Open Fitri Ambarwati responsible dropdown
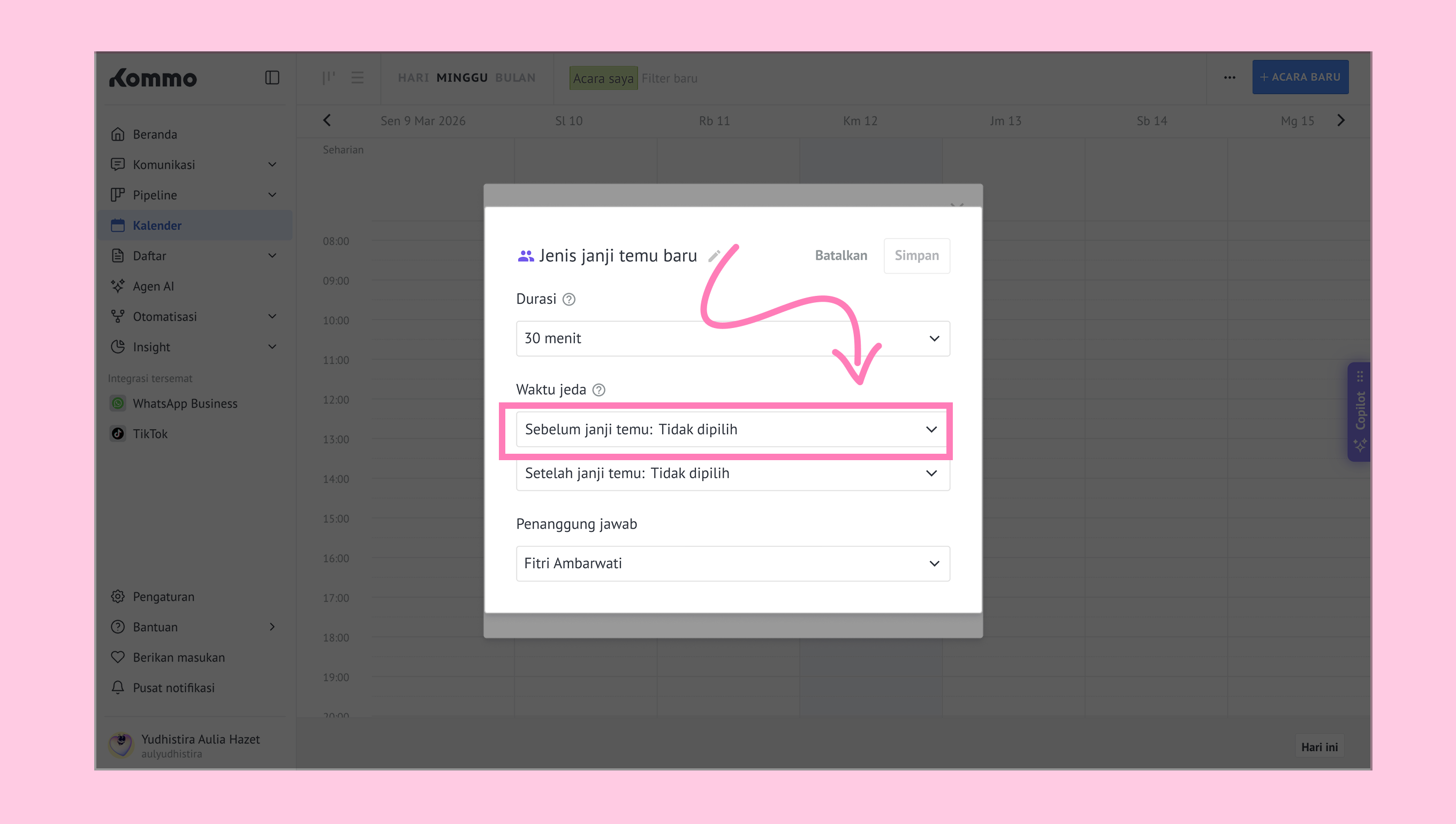The width and height of the screenshot is (1456, 824). tap(732, 563)
